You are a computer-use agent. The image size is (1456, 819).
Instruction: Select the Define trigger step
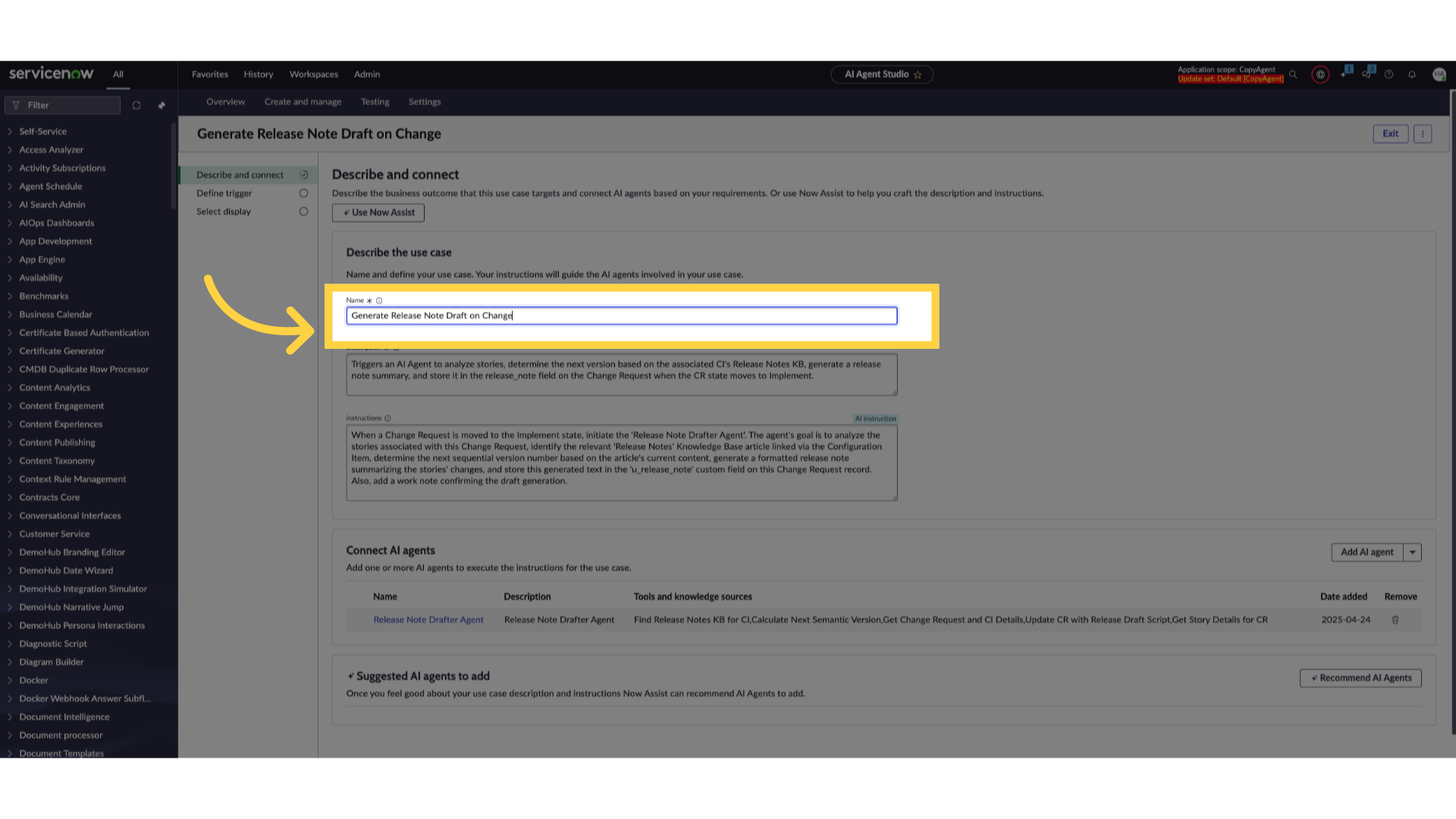tap(249, 193)
